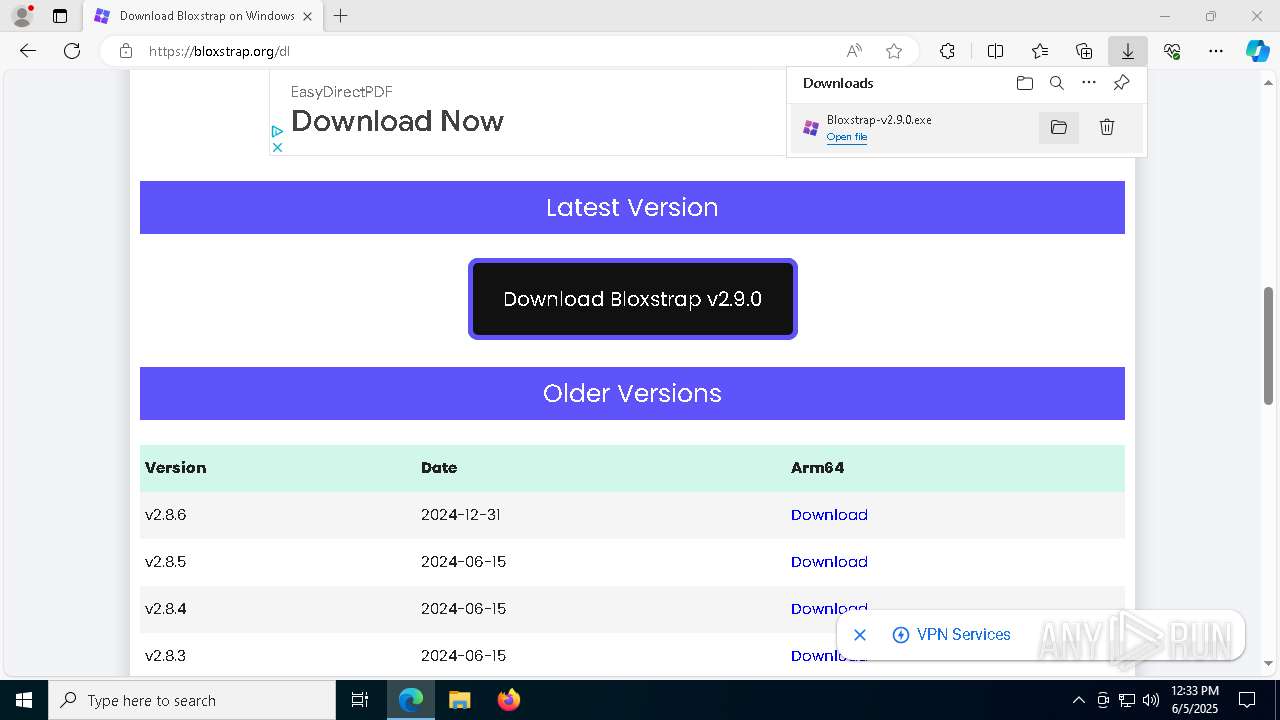Click the 2024-12-31 date cell
Viewport: 1280px width, 720px height.
(x=461, y=515)
